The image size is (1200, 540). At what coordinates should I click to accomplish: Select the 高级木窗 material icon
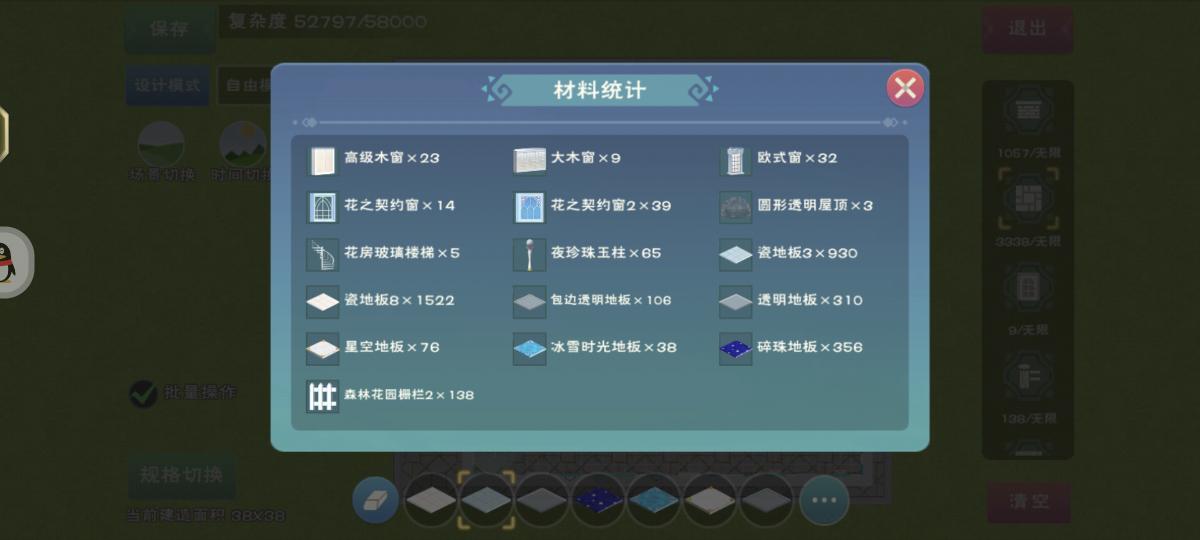(322, 160)
